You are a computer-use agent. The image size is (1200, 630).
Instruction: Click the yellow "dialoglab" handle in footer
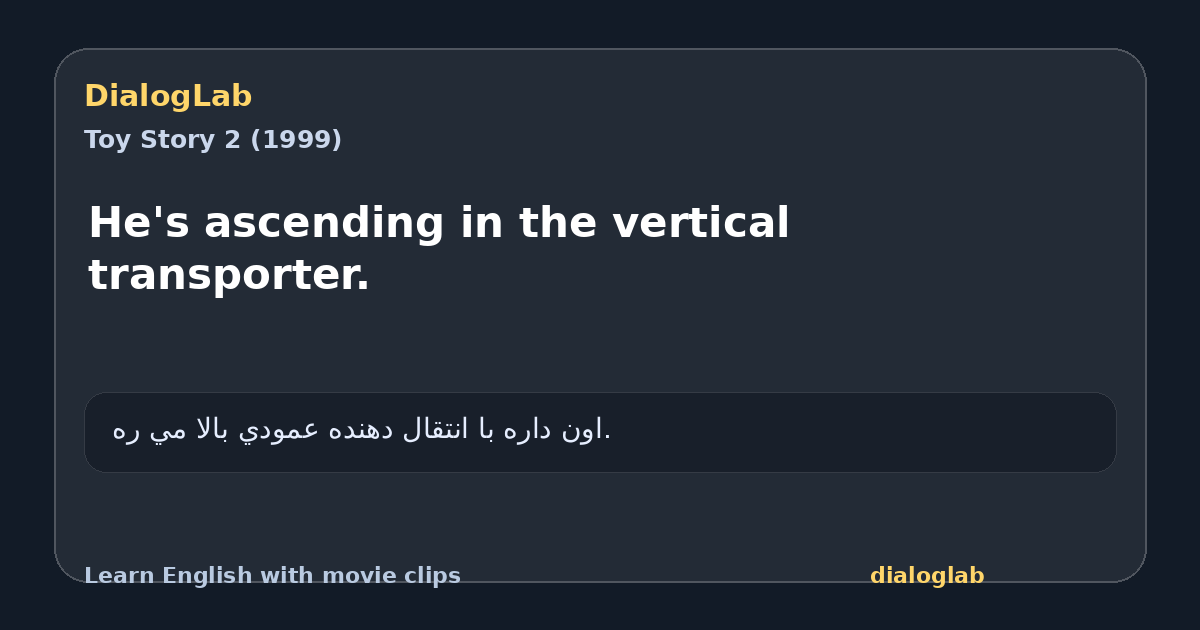927,576
